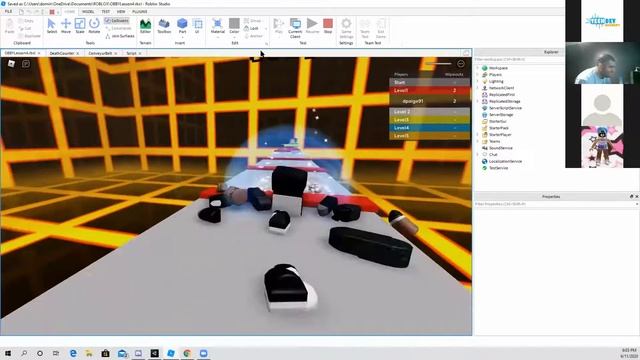
Task: Toggle the Constraints option
Action: coord(118,28)
